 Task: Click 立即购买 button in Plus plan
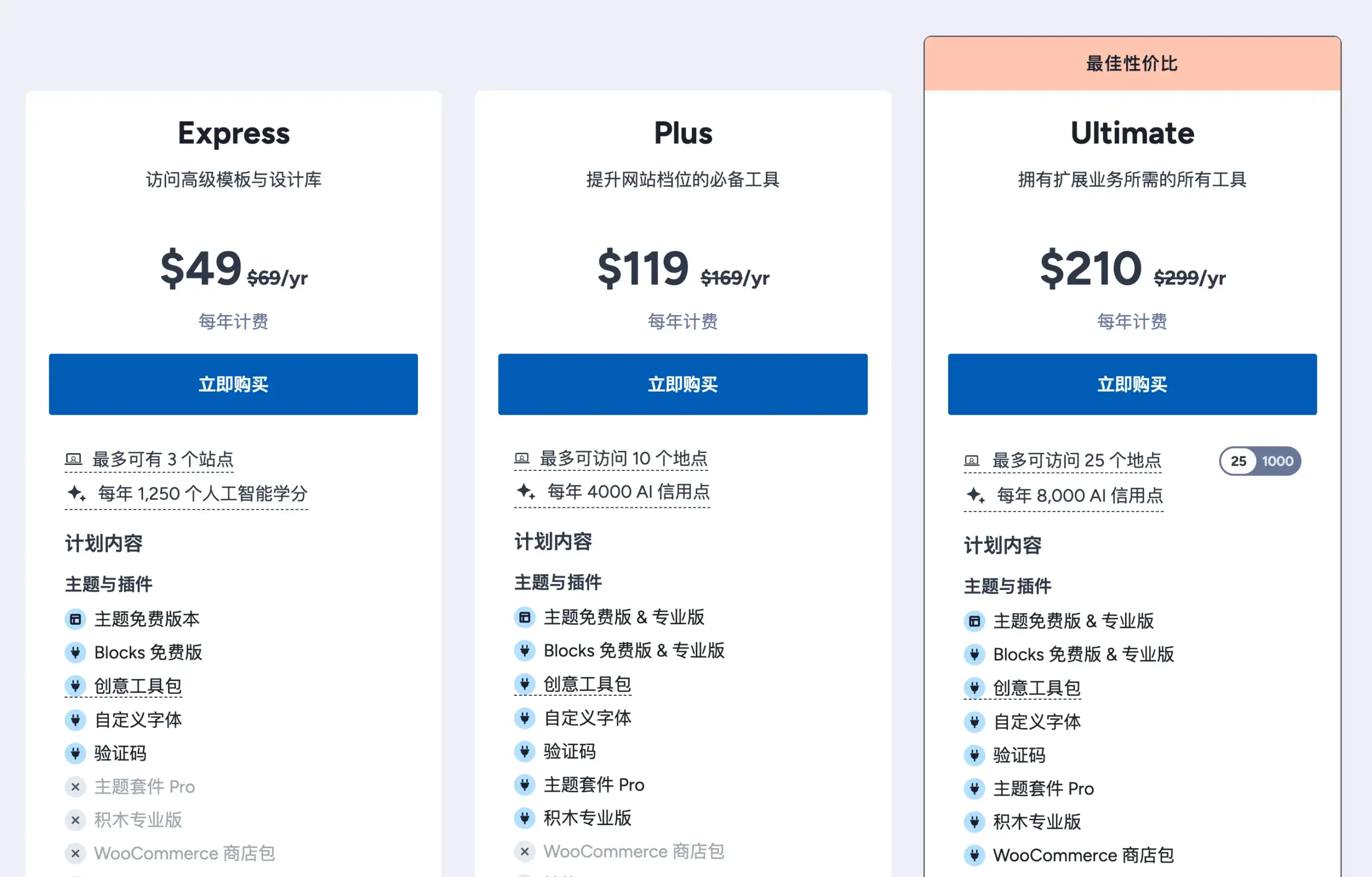(682, 384)
